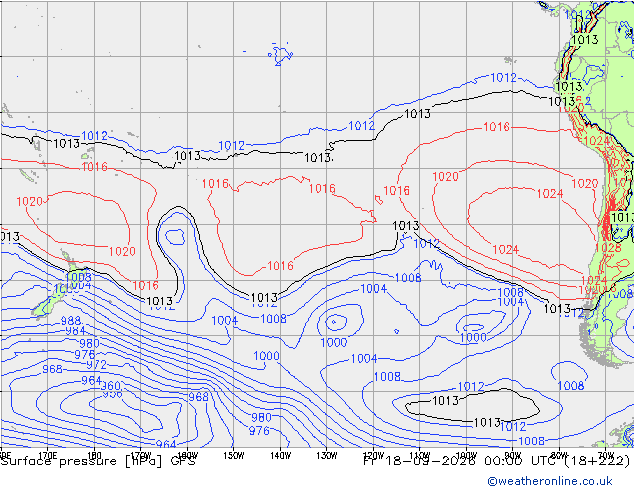Click the 956 deep low label
The image size is (634, 490).
pos(112,394)
